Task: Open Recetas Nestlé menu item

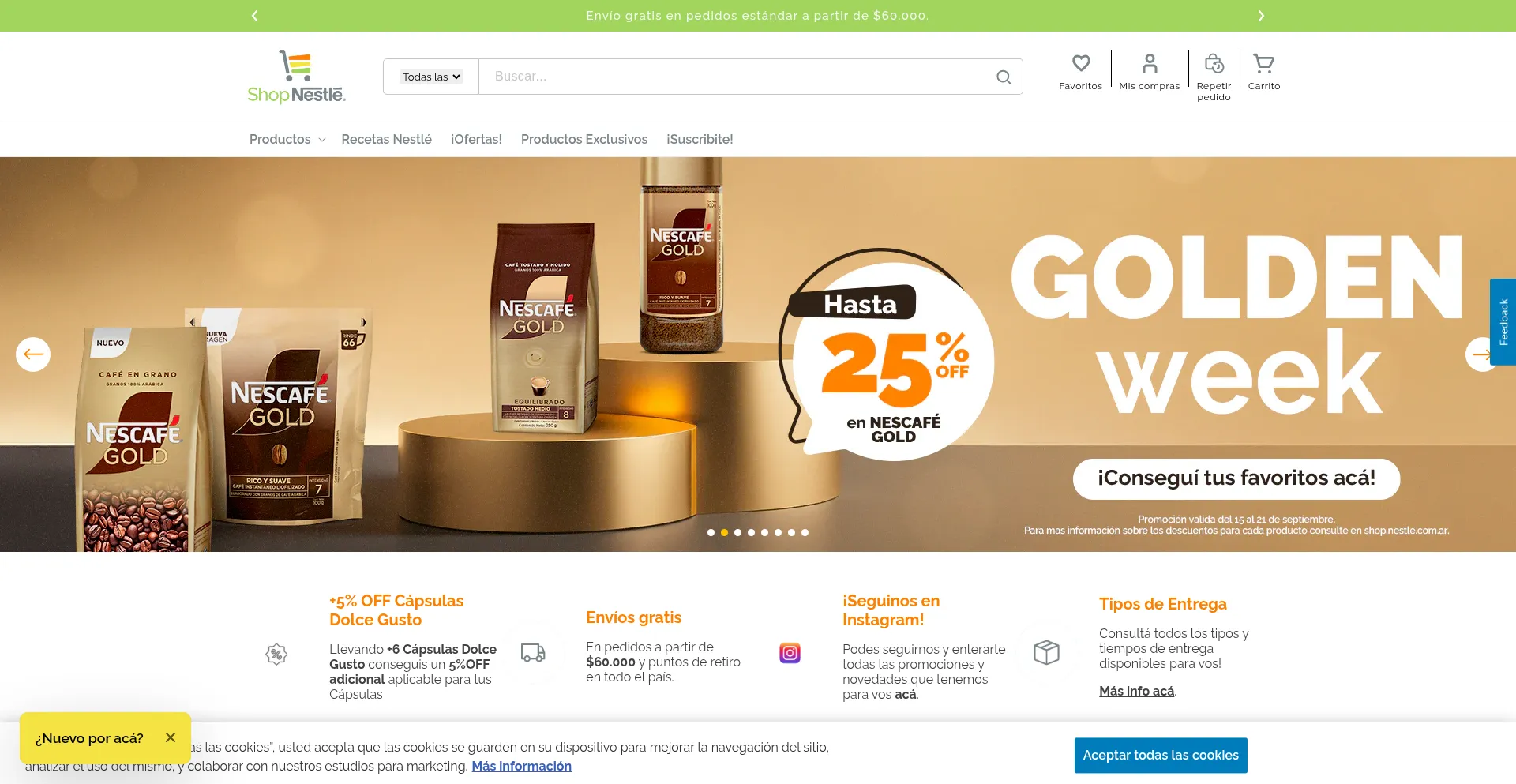Action: click(387, 139)
